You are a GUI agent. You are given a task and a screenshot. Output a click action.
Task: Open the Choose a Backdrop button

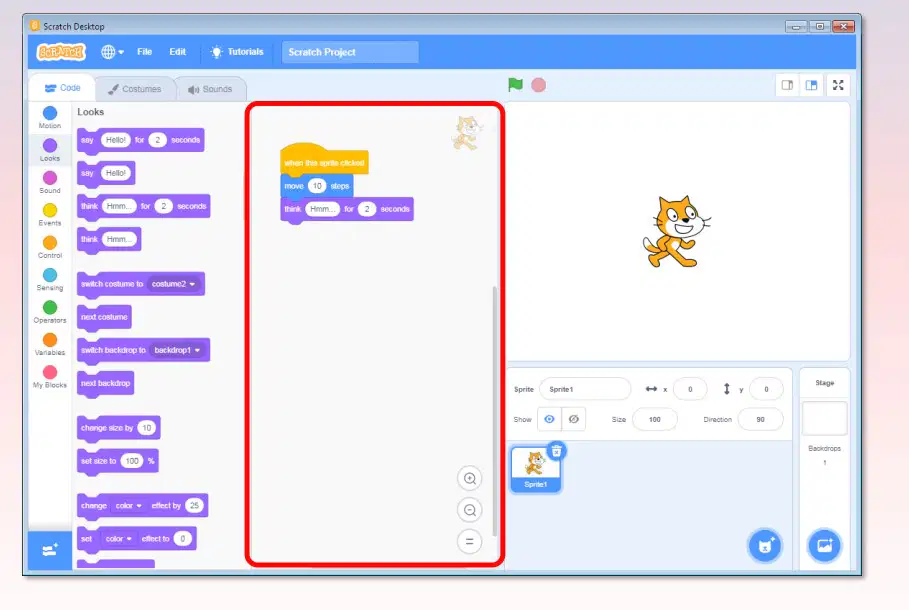click(x=824, y=545)
